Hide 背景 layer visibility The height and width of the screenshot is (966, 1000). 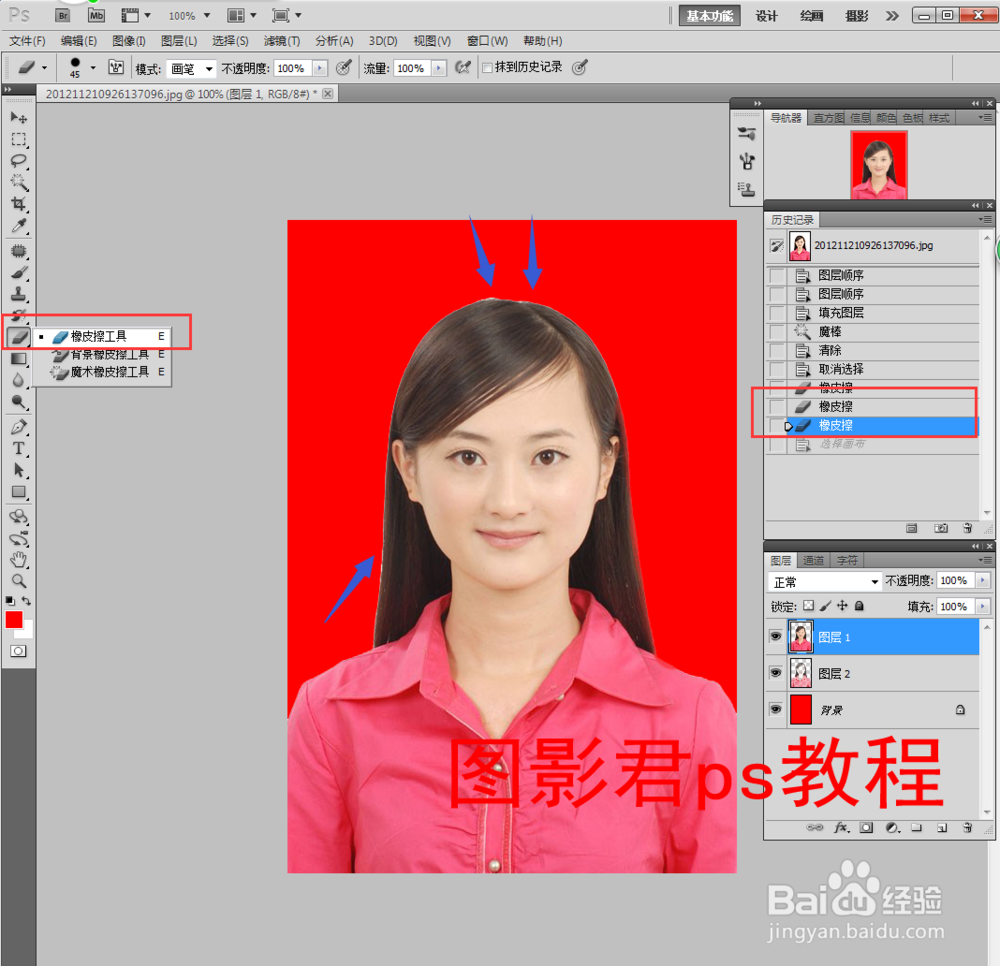[x=776, y=709]
